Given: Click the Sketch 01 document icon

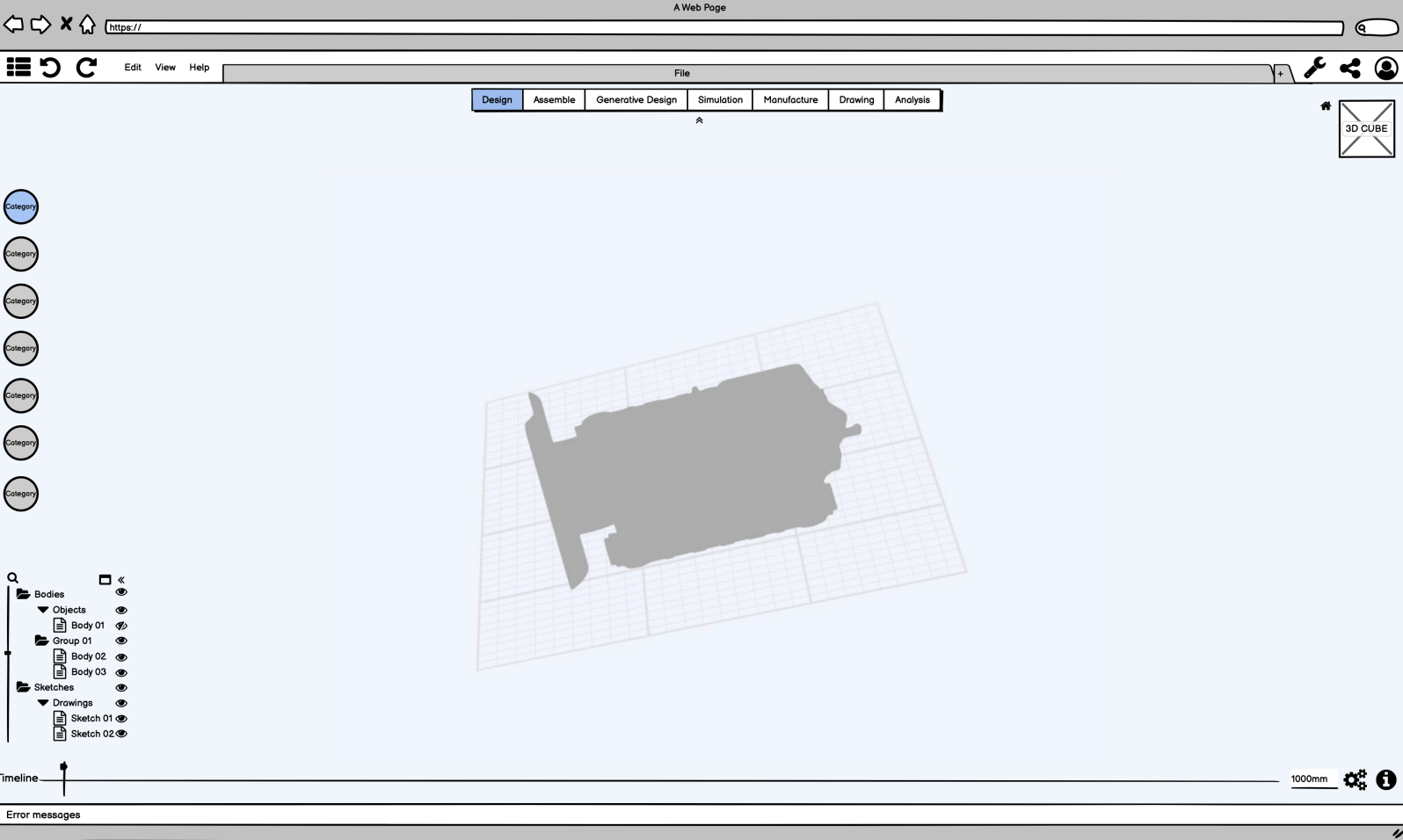Looking at the screenshot, I should 60,718.
